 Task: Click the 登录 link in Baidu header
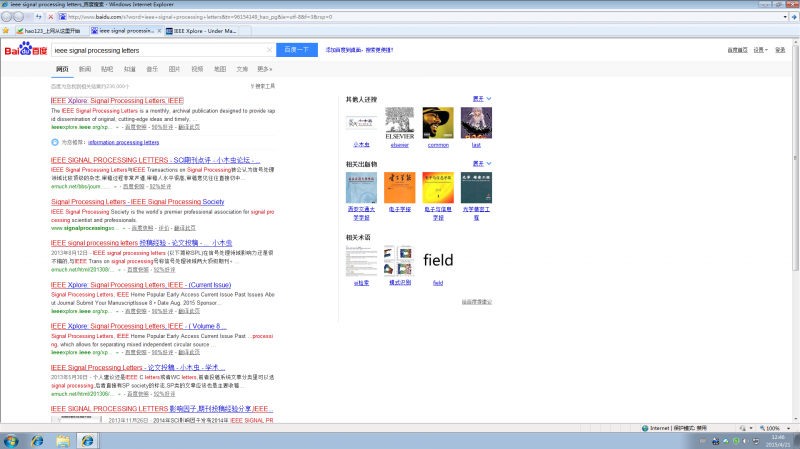pos(780,50)
